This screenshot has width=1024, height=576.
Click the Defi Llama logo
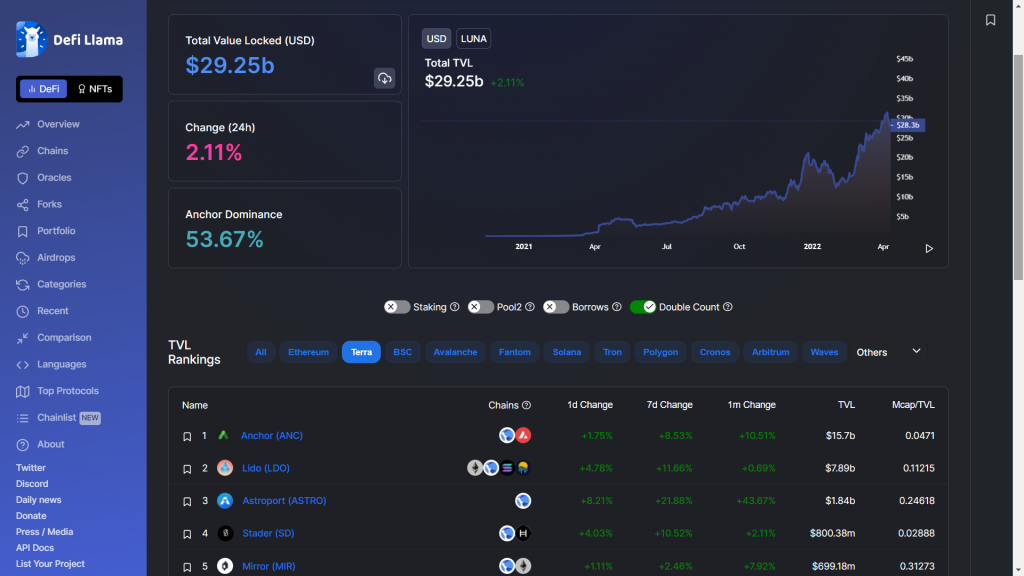pyautogui.click(x=69, y=39)
